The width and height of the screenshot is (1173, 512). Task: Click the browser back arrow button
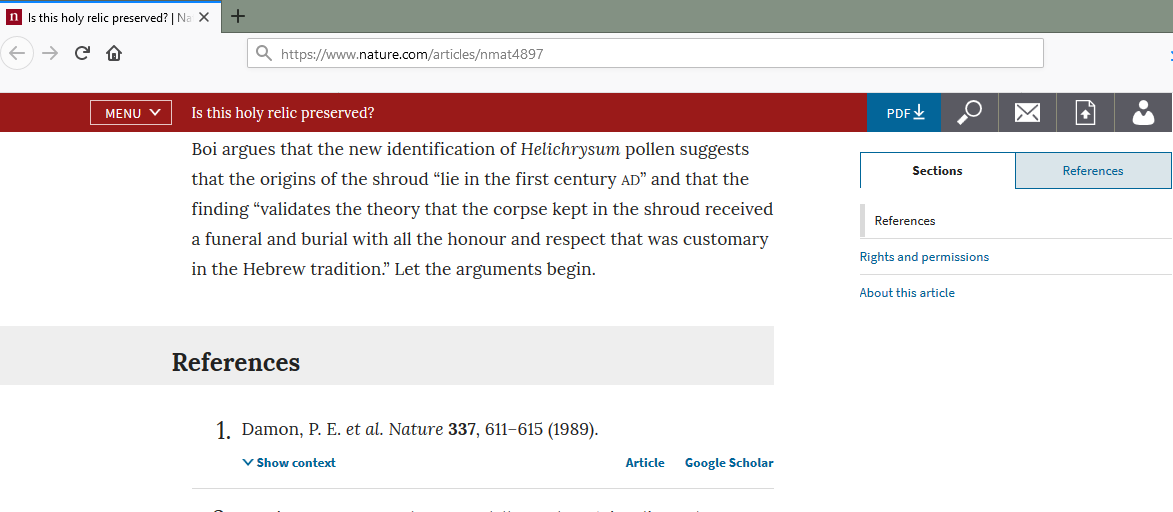coord(18,53)
